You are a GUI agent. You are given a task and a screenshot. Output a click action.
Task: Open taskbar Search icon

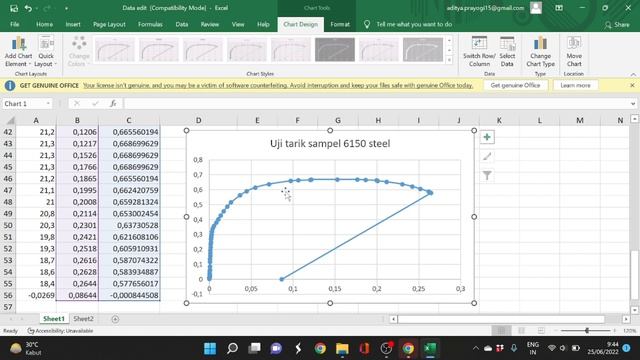click(x=232, y=349)
